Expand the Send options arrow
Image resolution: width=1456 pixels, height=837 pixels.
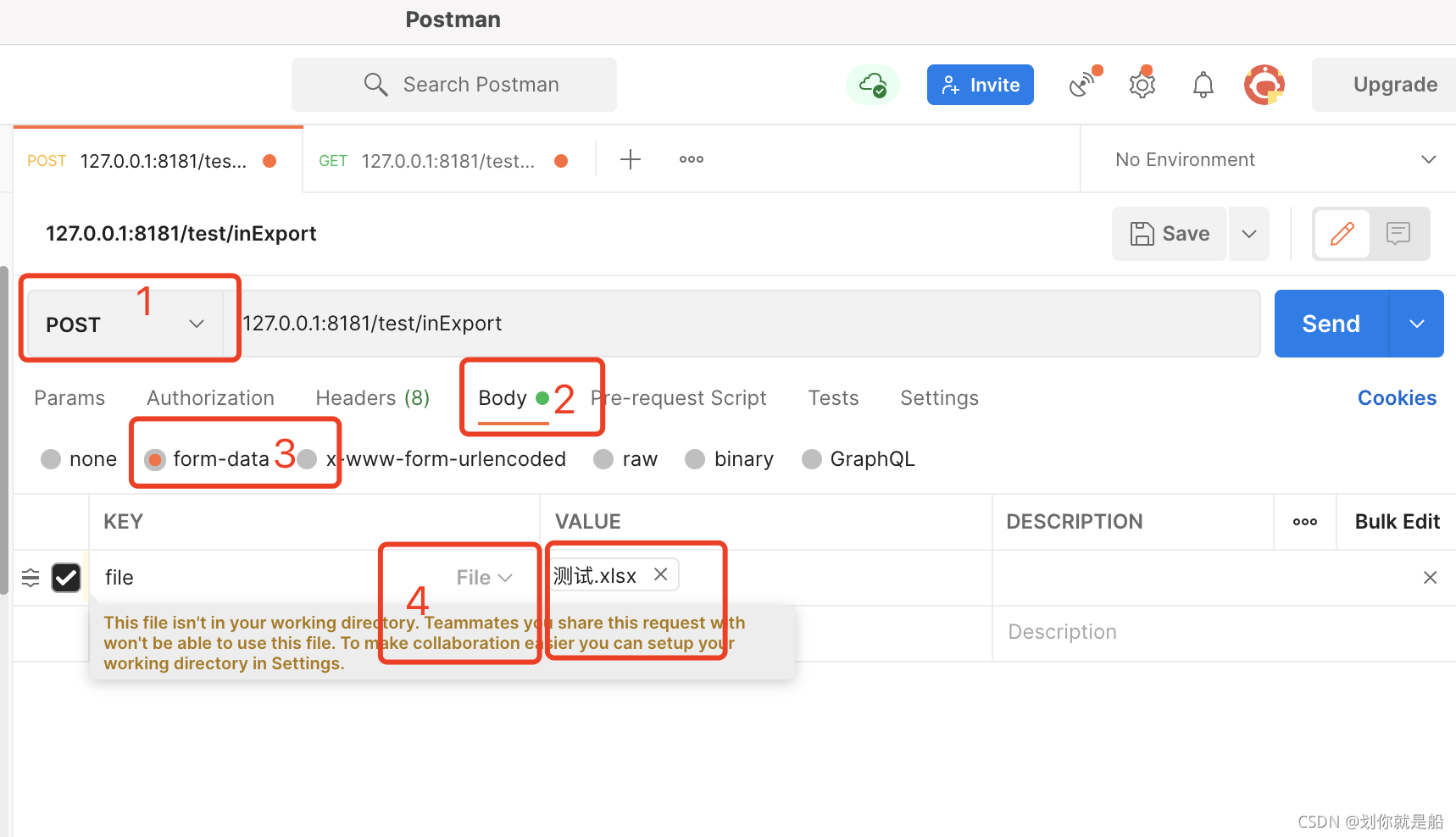[1417, 324]
